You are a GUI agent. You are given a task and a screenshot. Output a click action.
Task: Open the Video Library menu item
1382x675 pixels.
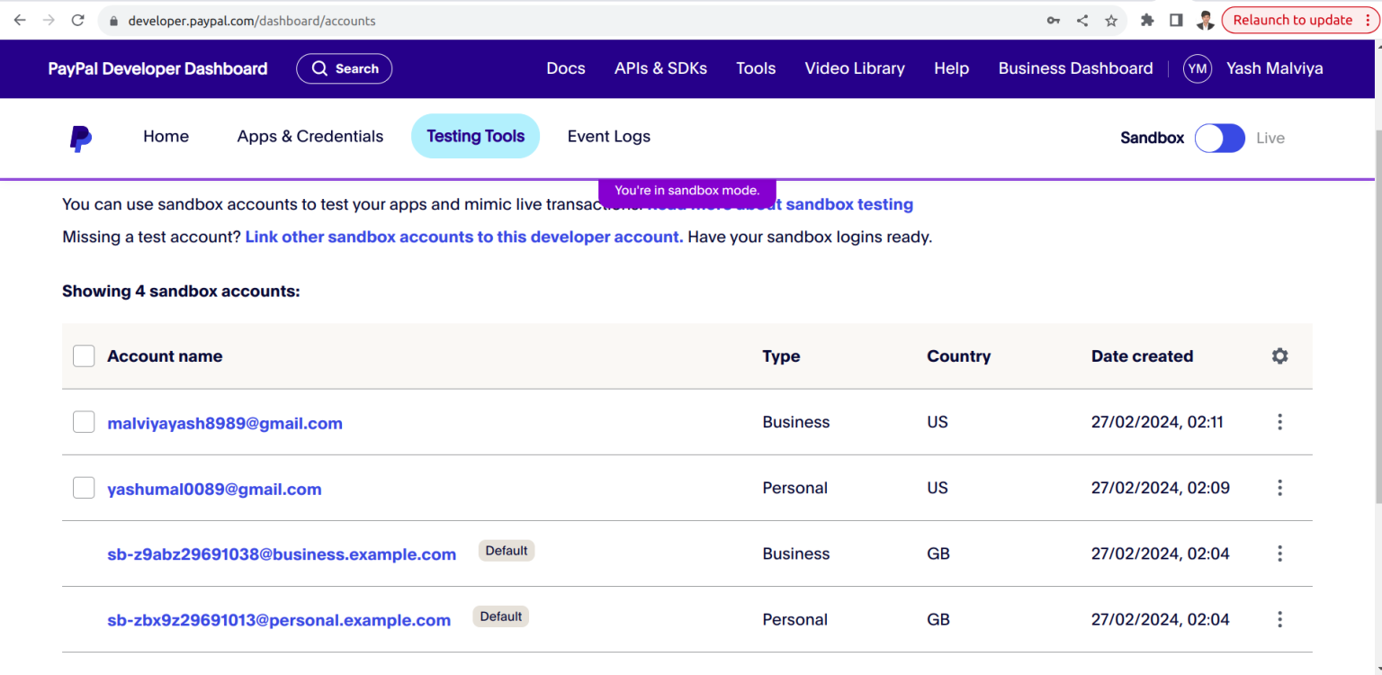coord(854,68)
